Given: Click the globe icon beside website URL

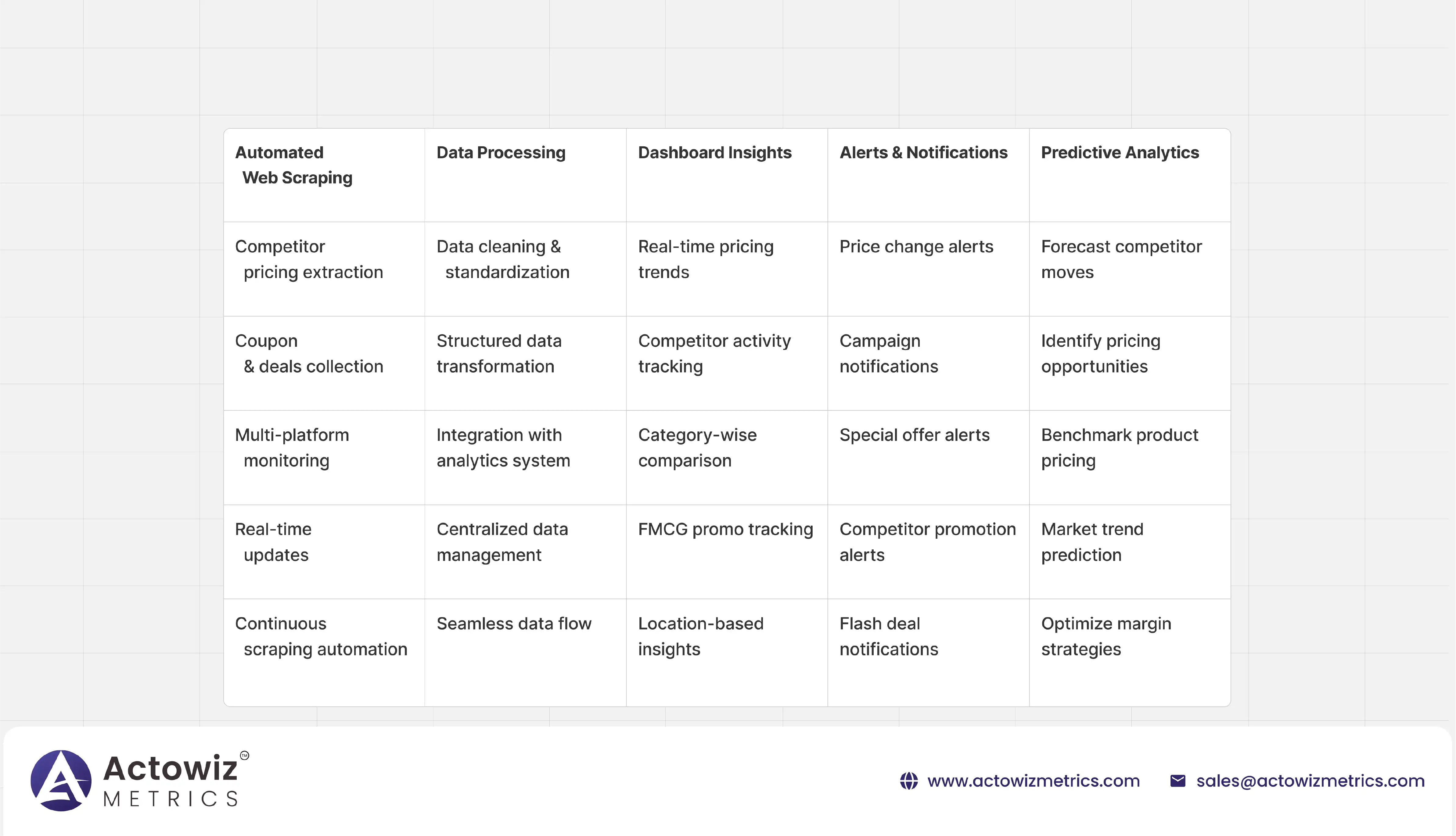Looking at the screenshot, I should [x=908, y=781].
